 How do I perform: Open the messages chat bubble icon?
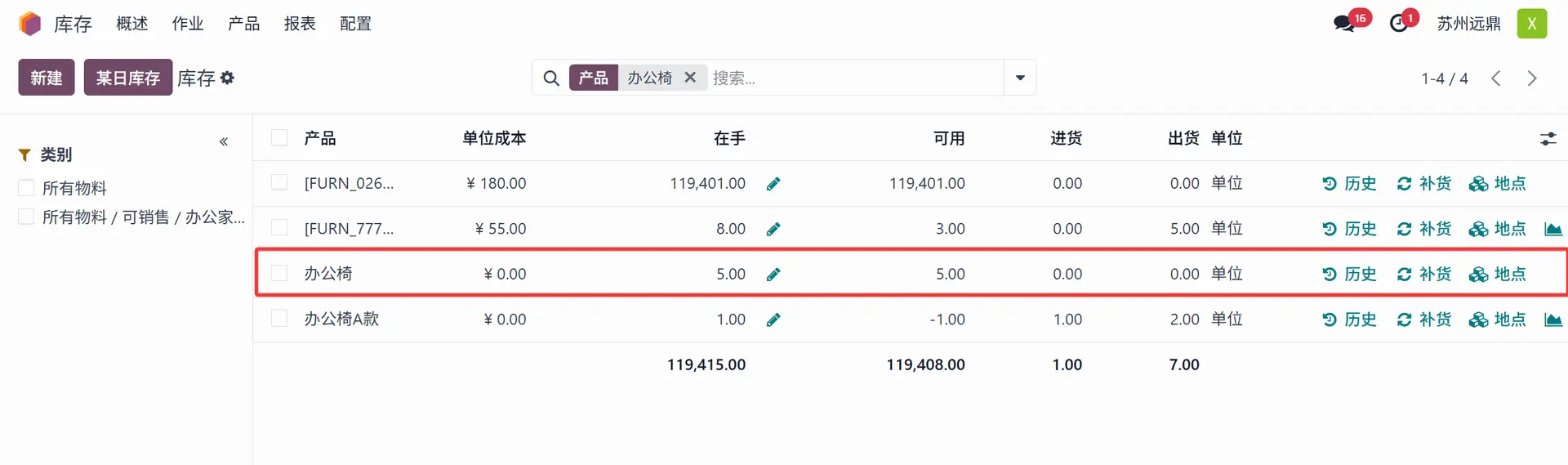(1344, 24)
